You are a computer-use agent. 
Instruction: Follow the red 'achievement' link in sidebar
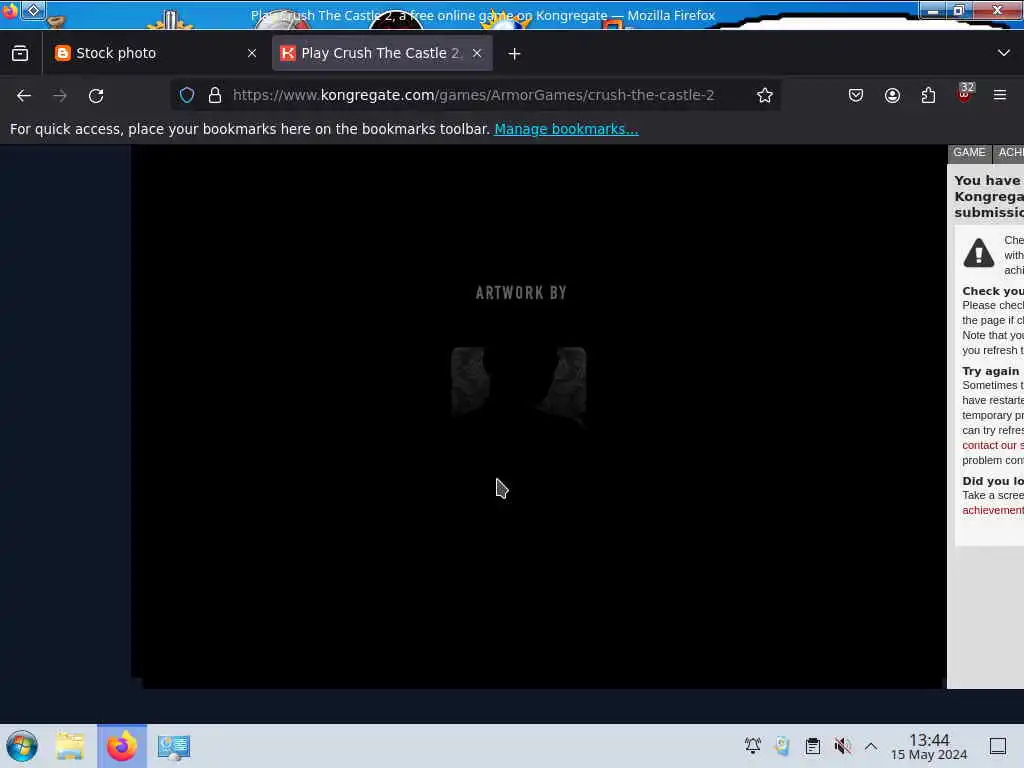993,510
